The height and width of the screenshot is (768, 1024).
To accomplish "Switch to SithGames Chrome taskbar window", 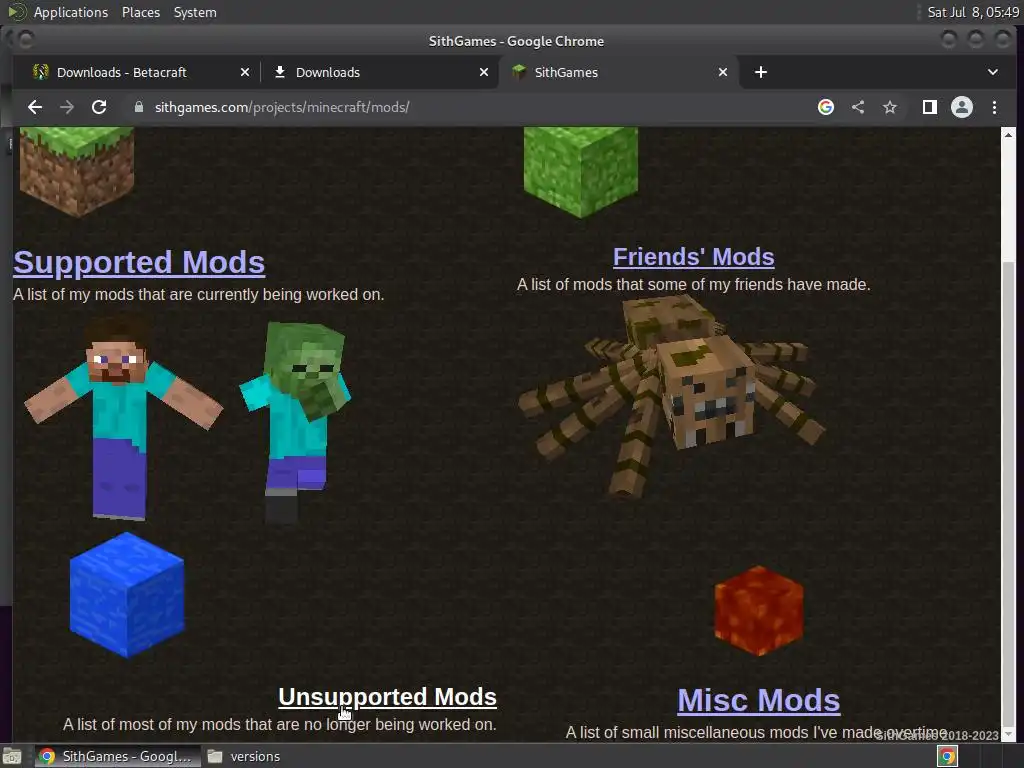I will pyautogui.click(x=116, y=756).
